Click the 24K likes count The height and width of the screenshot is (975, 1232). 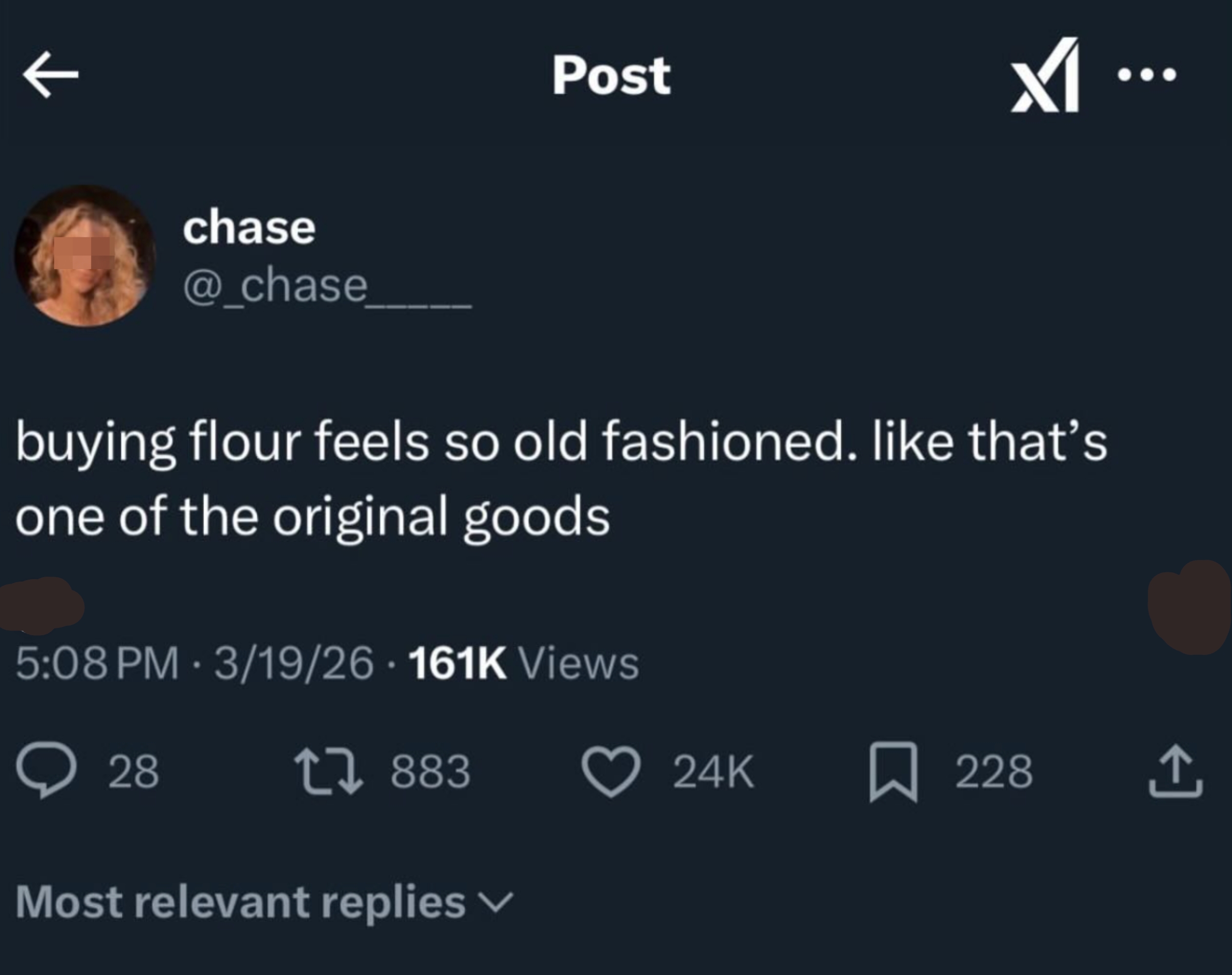[x=714, y=771]
